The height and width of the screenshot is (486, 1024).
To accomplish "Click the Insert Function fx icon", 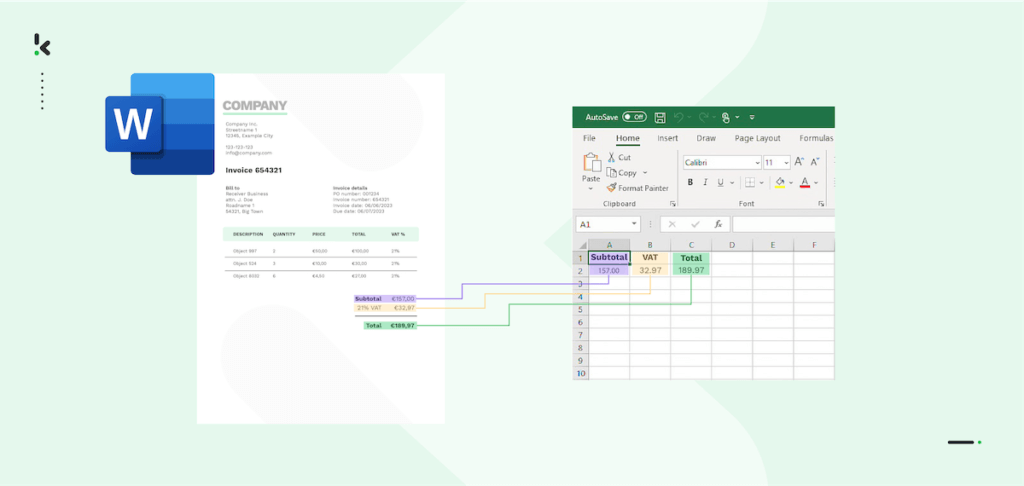I will tap(718, 225).
